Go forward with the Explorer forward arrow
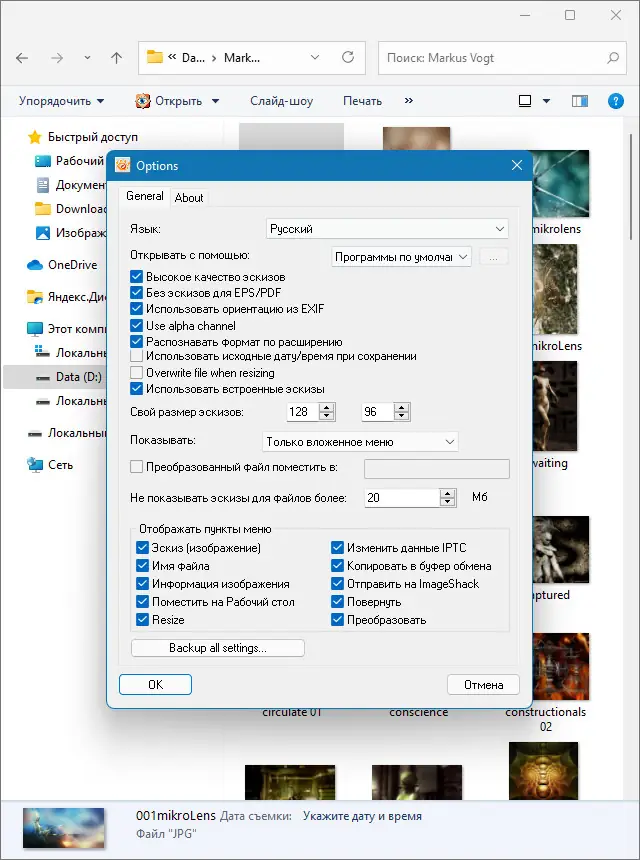Image resolution: width=640 pixels, height=860 pixels. (x=57, y=58)
